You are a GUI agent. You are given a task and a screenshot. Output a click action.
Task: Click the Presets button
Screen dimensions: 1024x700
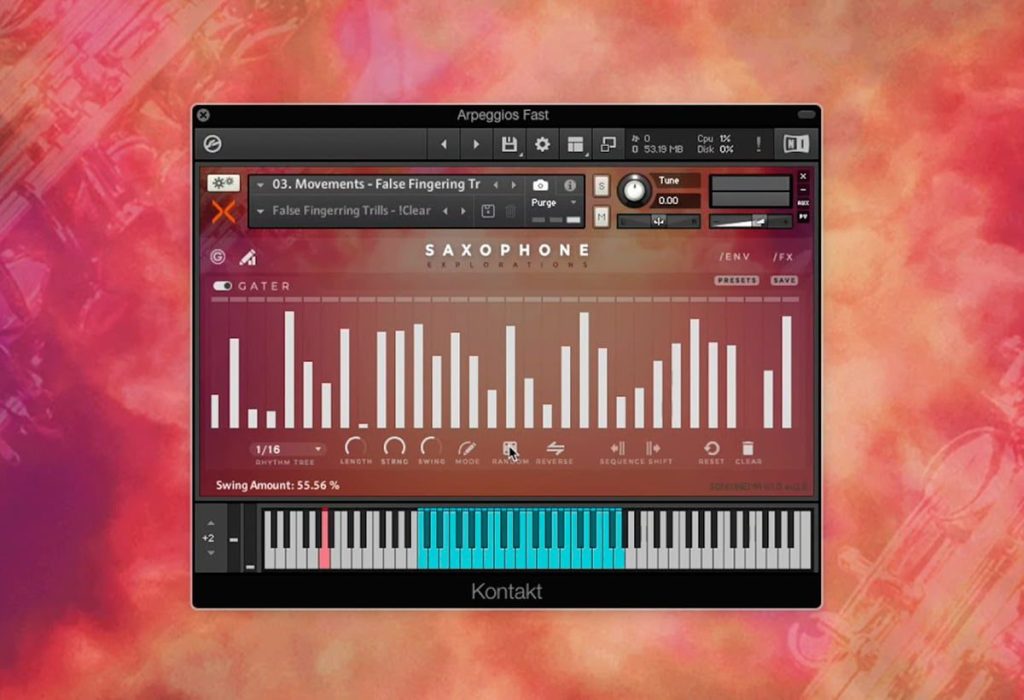tap(737, 280)
